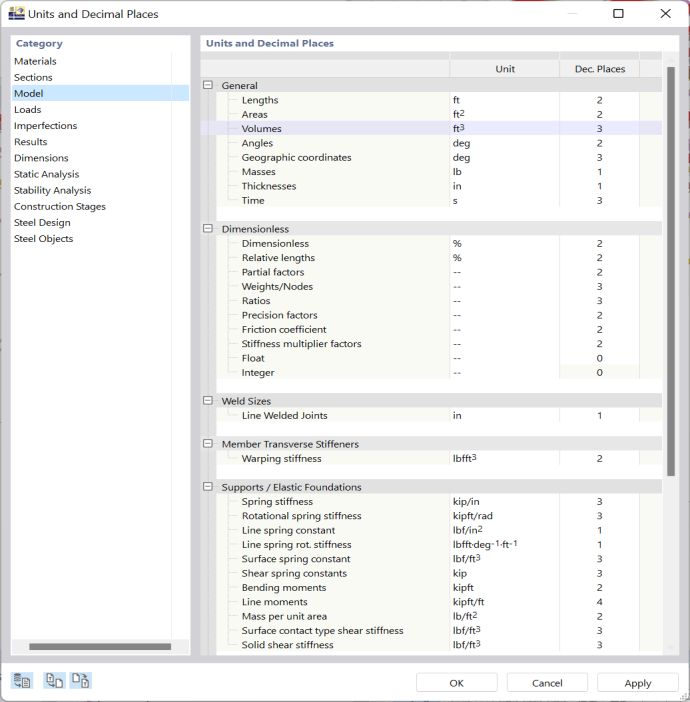This screenshot has width=690, height=702.
Task: Collapse the Member Transverse Stiffeners group
Action: 208,444
